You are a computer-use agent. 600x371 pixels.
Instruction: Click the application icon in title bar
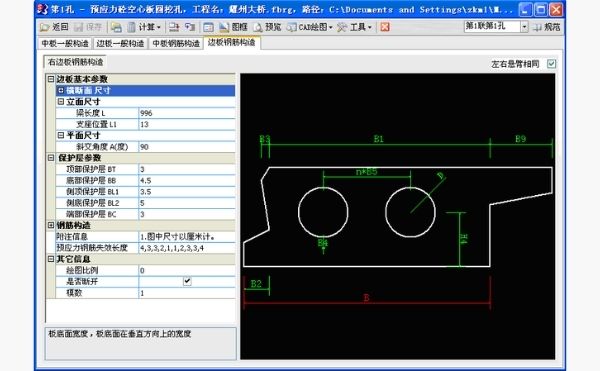pyautogui.click(x=43, y=9)
